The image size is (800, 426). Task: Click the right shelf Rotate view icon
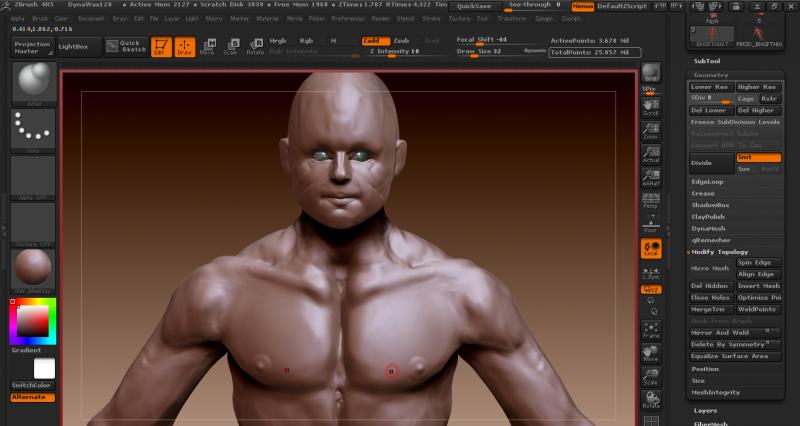(x=651, y=400)
